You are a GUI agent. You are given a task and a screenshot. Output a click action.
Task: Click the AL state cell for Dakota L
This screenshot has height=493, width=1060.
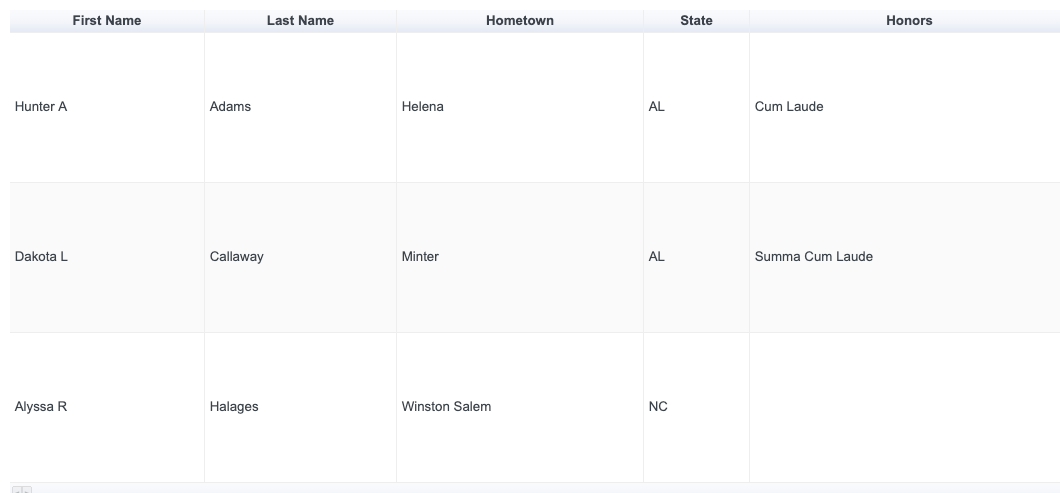click(x=656, y=257)
